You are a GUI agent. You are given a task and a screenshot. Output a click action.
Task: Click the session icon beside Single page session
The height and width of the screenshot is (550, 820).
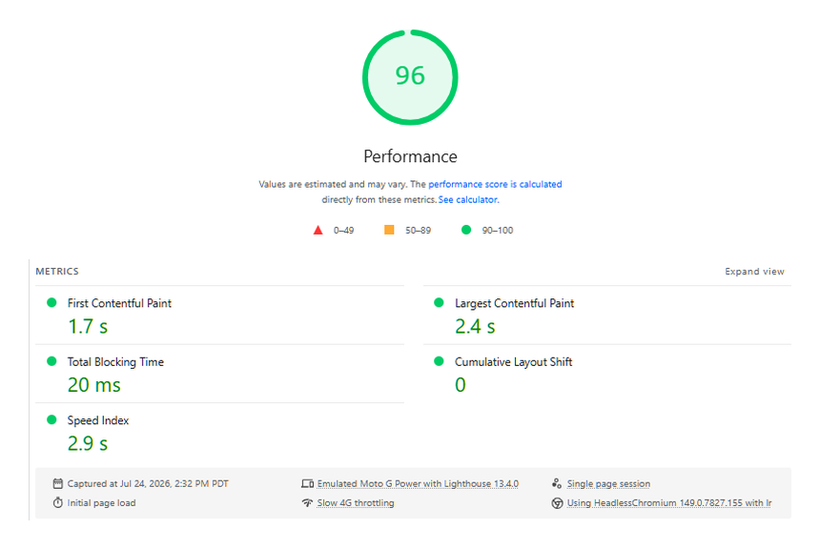click(557, 484)
